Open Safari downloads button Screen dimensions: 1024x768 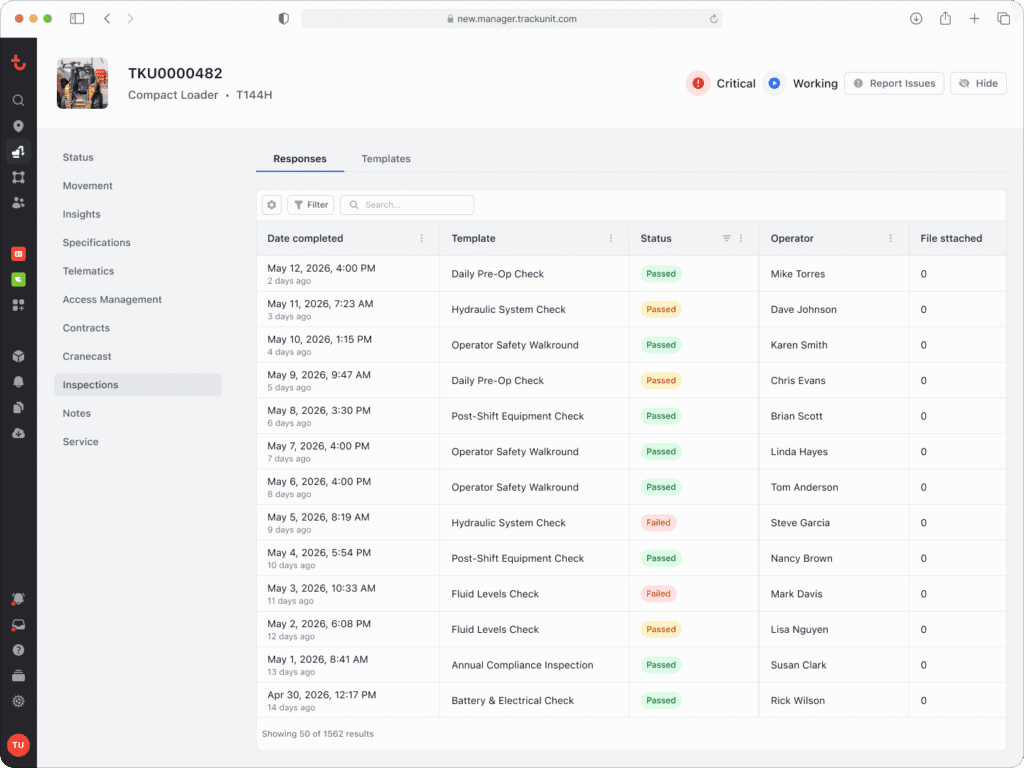[x=916, y=19]
